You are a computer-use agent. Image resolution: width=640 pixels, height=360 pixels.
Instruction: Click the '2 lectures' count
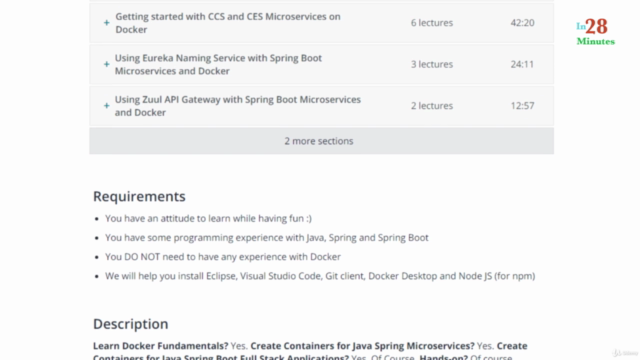pos(432,106)
